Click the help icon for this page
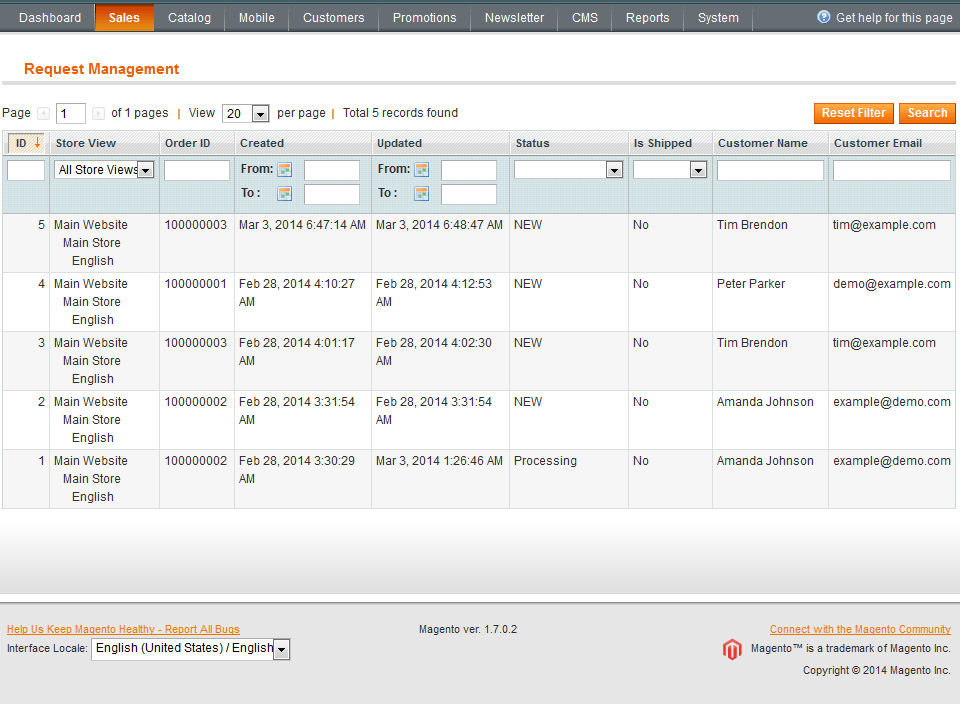Image resolution: width=960 pixels, height=704 pixels. point(824,18)
